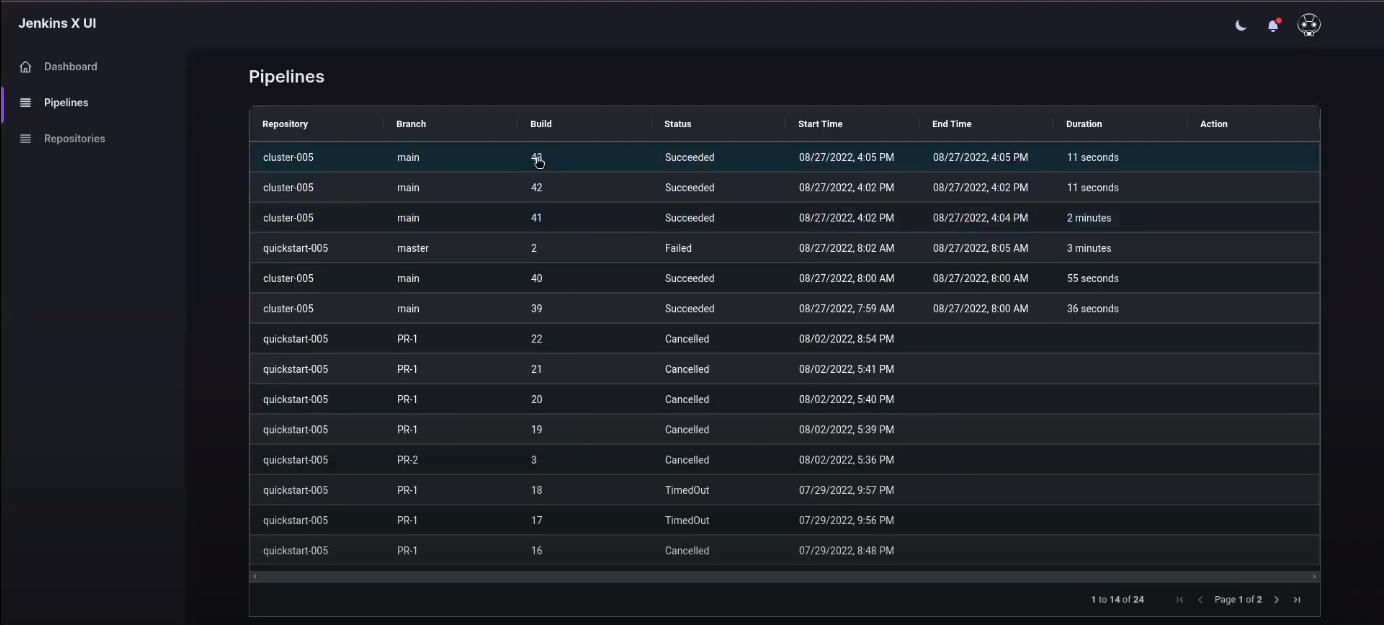1384x625 pixels.
Task: Advance to next page with the right chevron
Action: tap(1277, 599)
